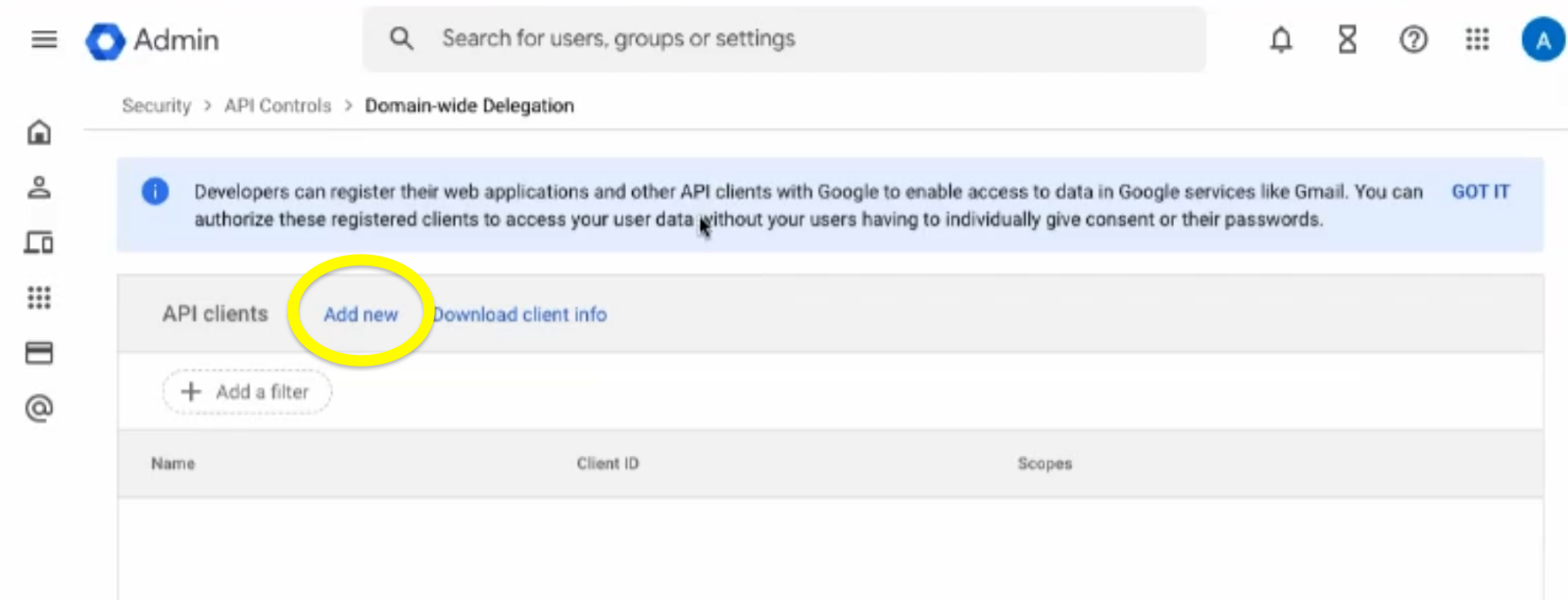
Task: Click Download client info link
Action: pos(520,315)
